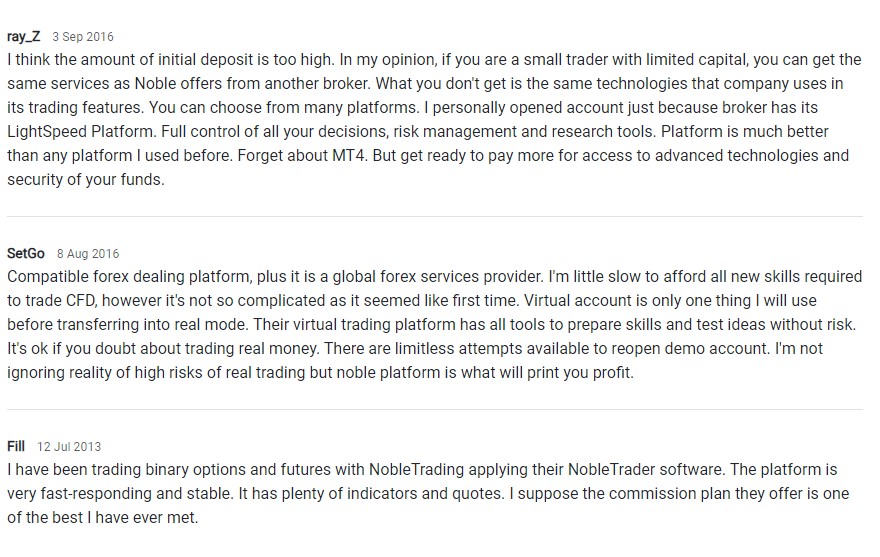Click the 12 Jul 2013 date stamp
Image resolution: width=880 pixels, height=557 pixels.
pyautogui.click(x=69, y=446)
